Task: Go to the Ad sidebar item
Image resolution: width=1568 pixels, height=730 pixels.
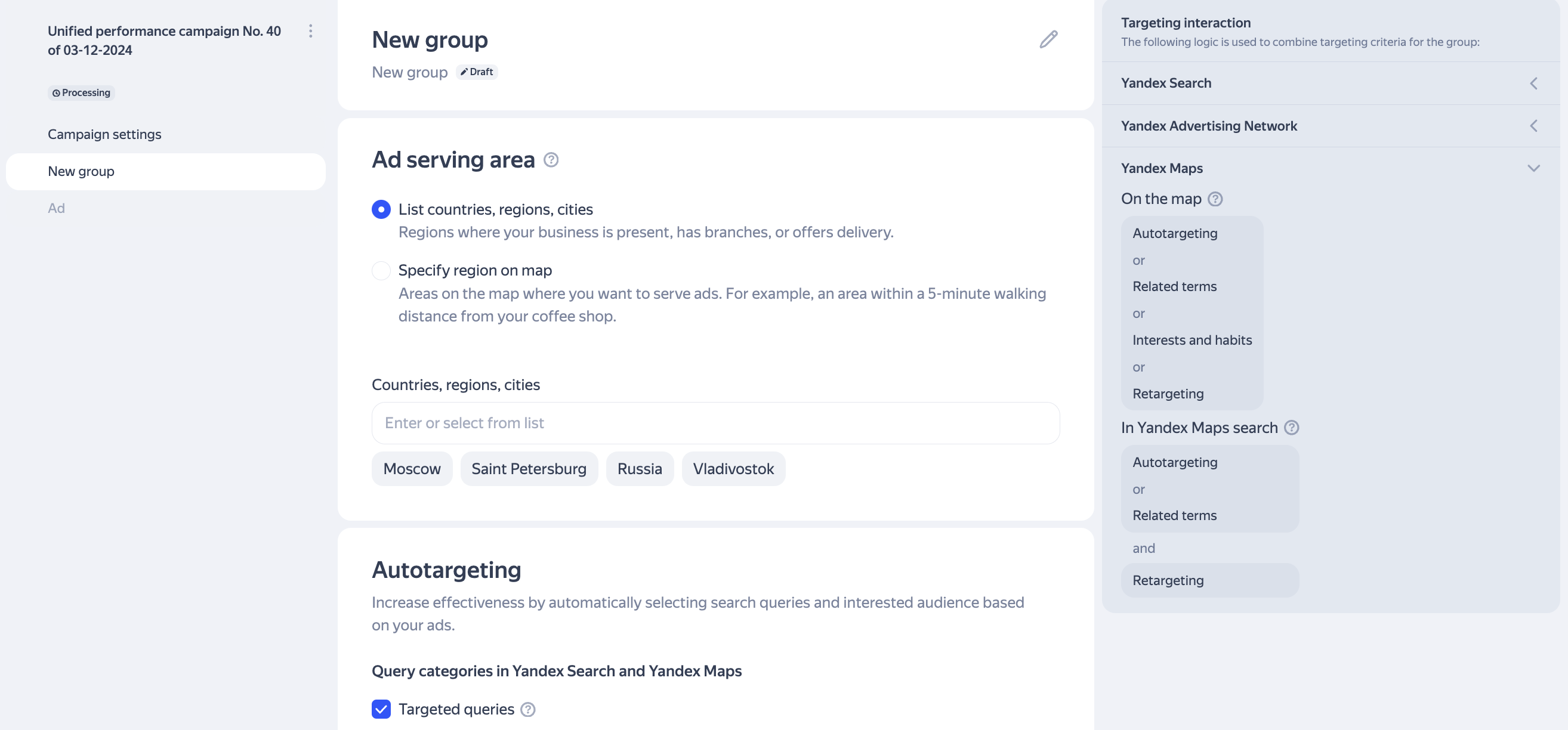Action: (x=57, y=208)
